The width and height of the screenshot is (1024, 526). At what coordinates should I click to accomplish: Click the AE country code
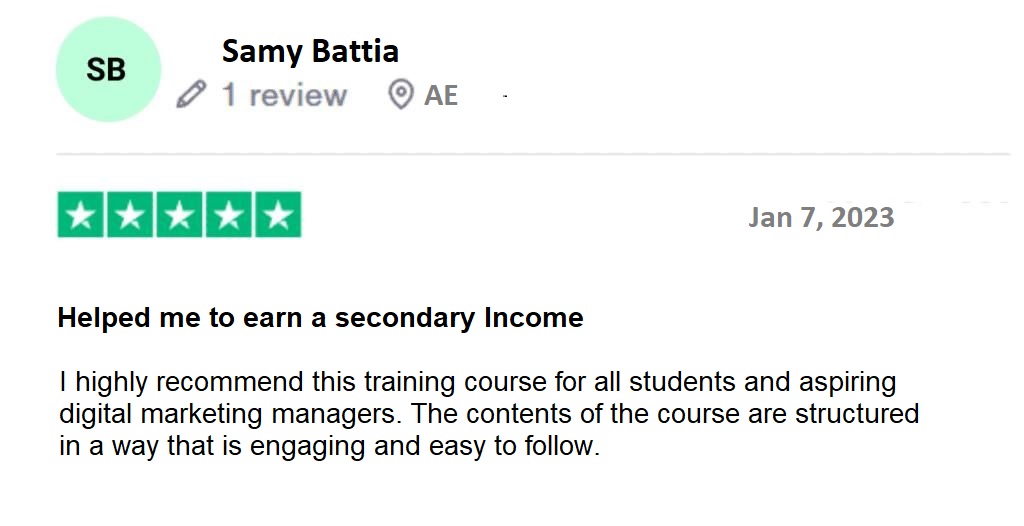click(441, 95)
